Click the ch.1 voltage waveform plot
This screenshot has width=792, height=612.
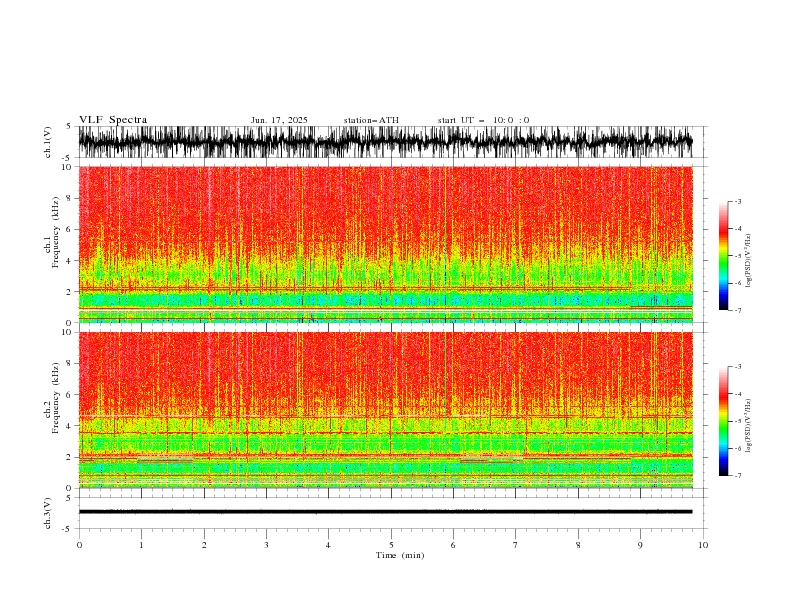pos(385,142)
